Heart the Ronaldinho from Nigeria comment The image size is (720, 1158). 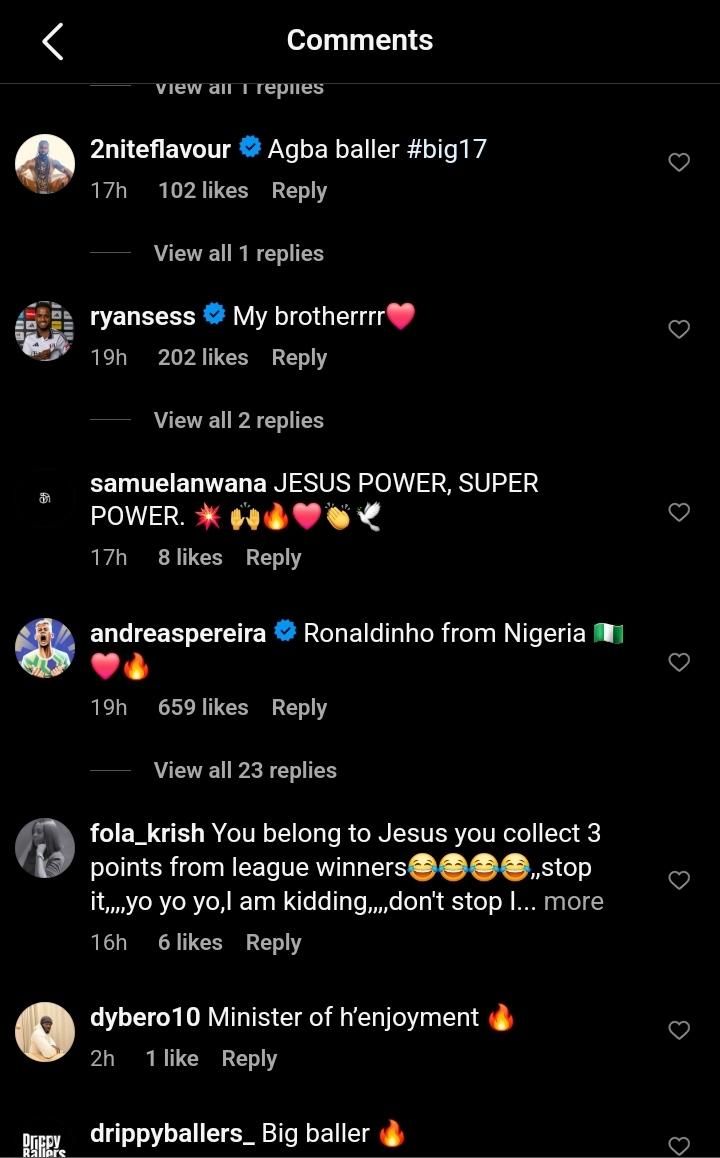[x=679, y=662]
